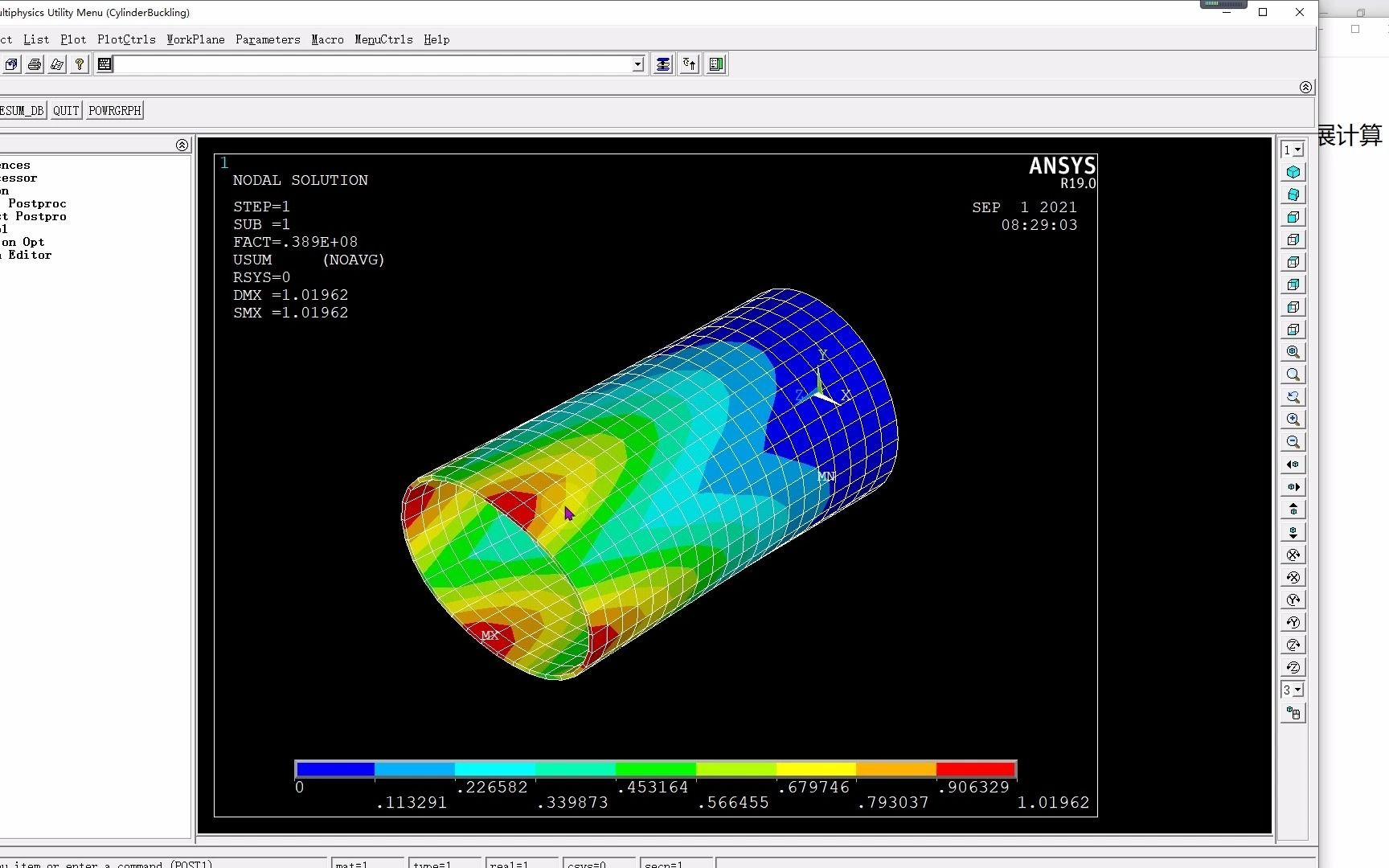Click the POWRGRPH toolbar button
The image size is (1389, 868).
pyautogui.click(x=115, y=111)
